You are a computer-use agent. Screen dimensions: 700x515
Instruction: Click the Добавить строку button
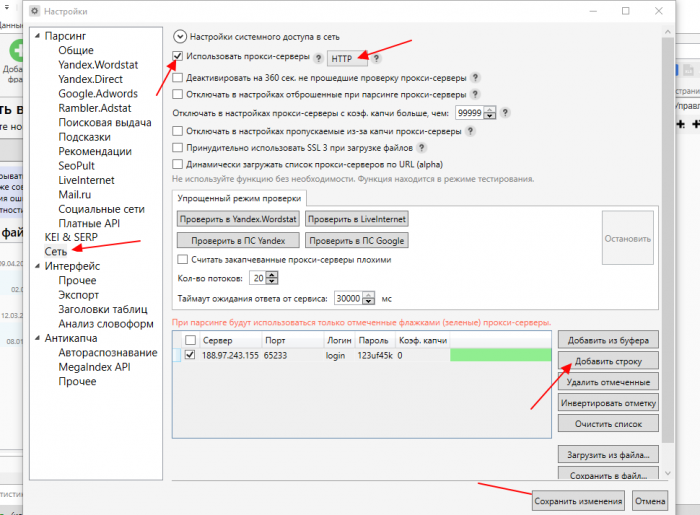608,361
